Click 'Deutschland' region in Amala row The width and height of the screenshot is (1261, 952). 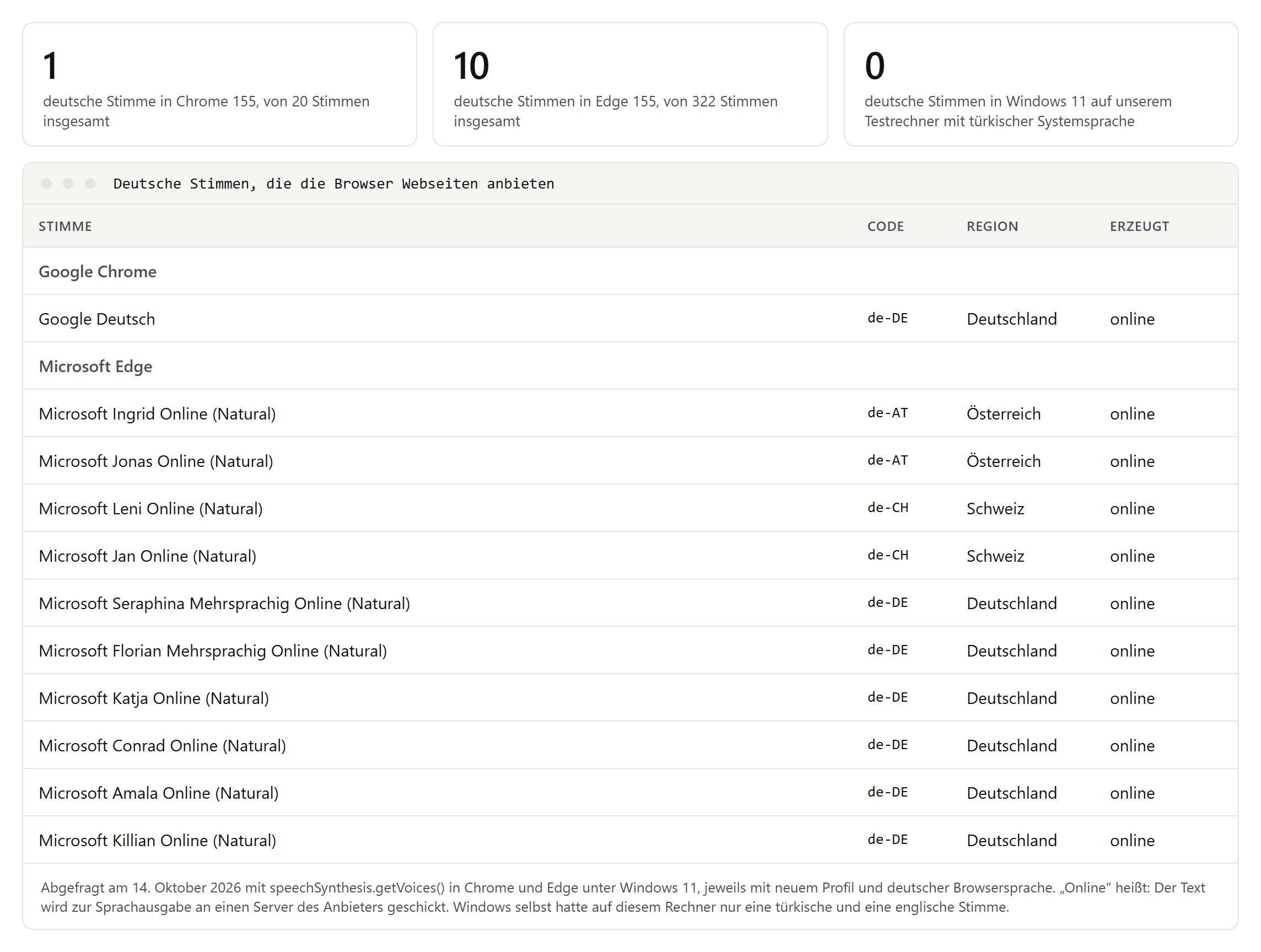pyautogui.click(x=1011, y=792)
